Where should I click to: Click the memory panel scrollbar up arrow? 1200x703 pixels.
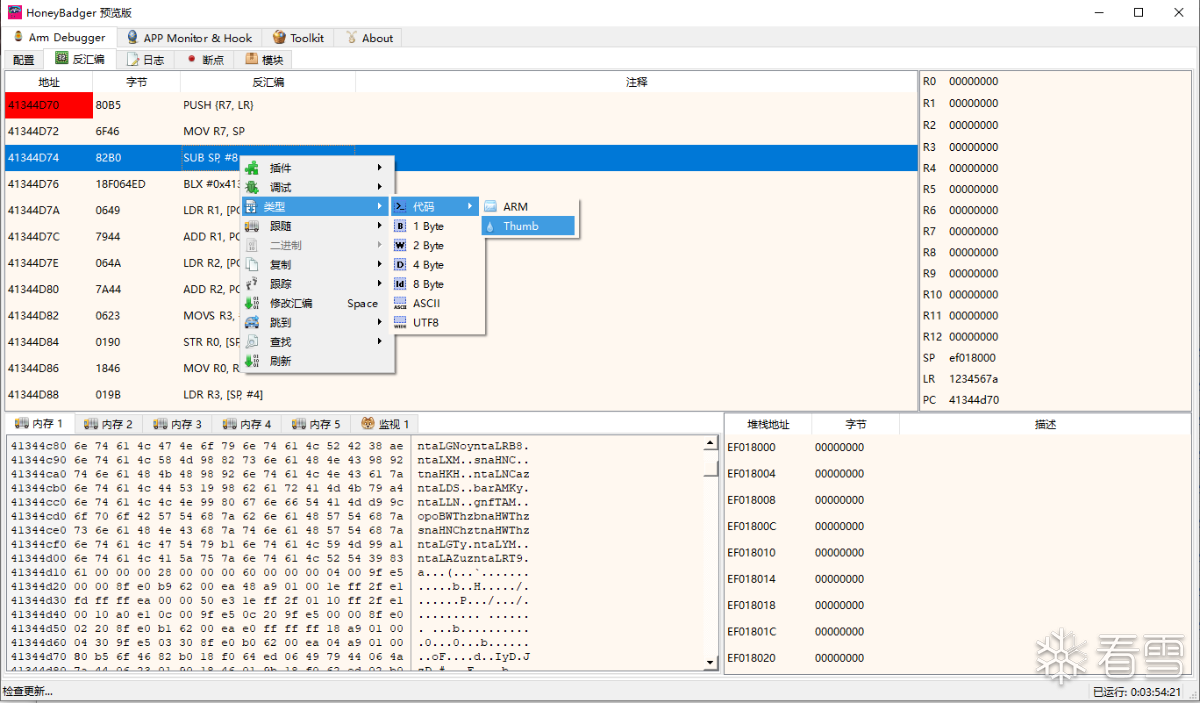[711, 443]
